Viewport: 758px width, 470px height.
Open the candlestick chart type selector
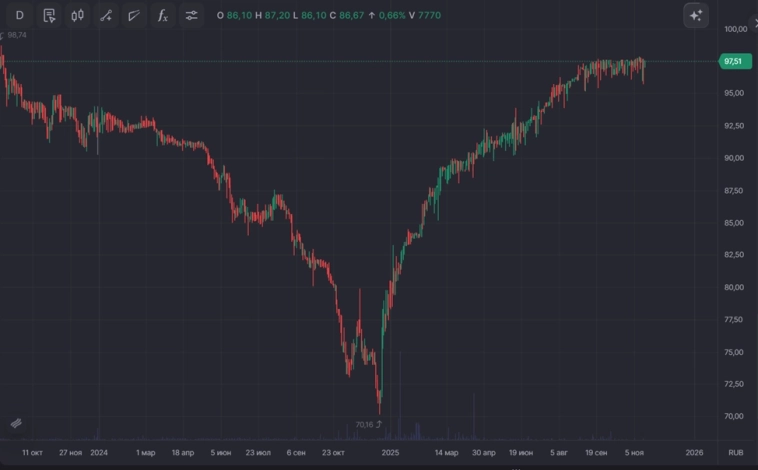[78, 16]
